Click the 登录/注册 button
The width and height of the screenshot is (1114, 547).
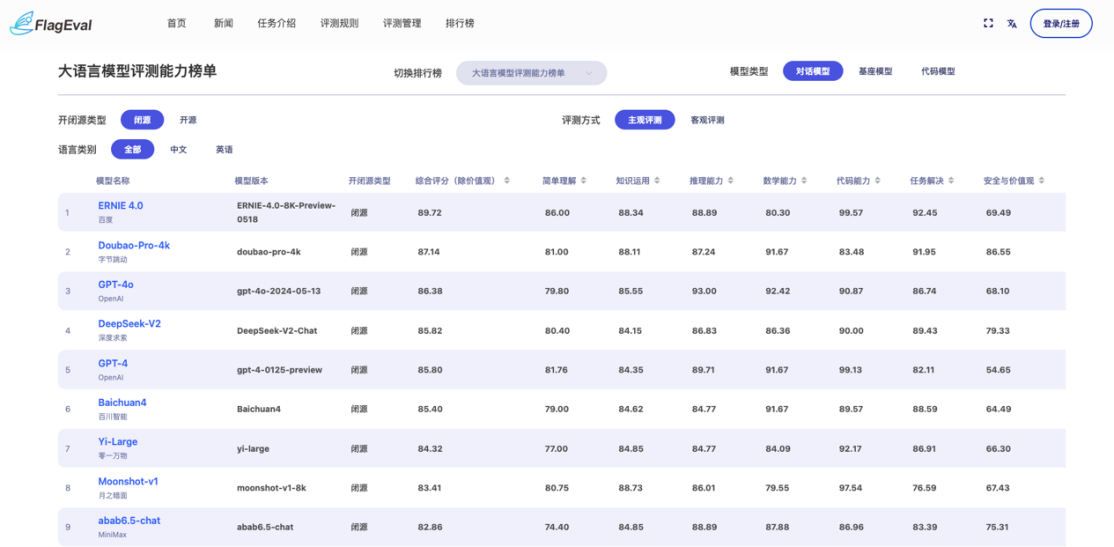coord(1061,23)
